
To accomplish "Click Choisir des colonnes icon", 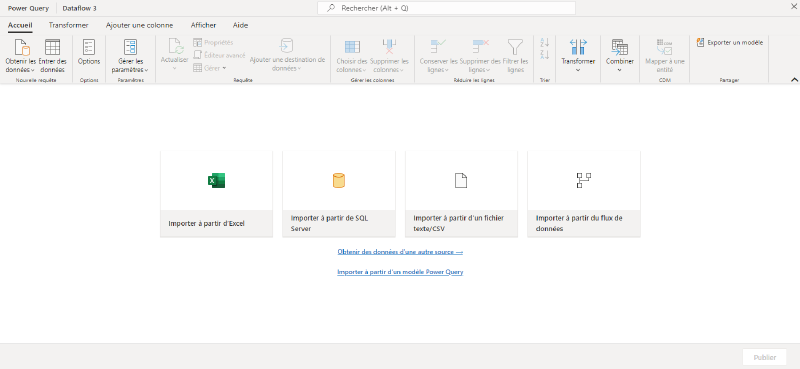I will (x=352, y=47).
